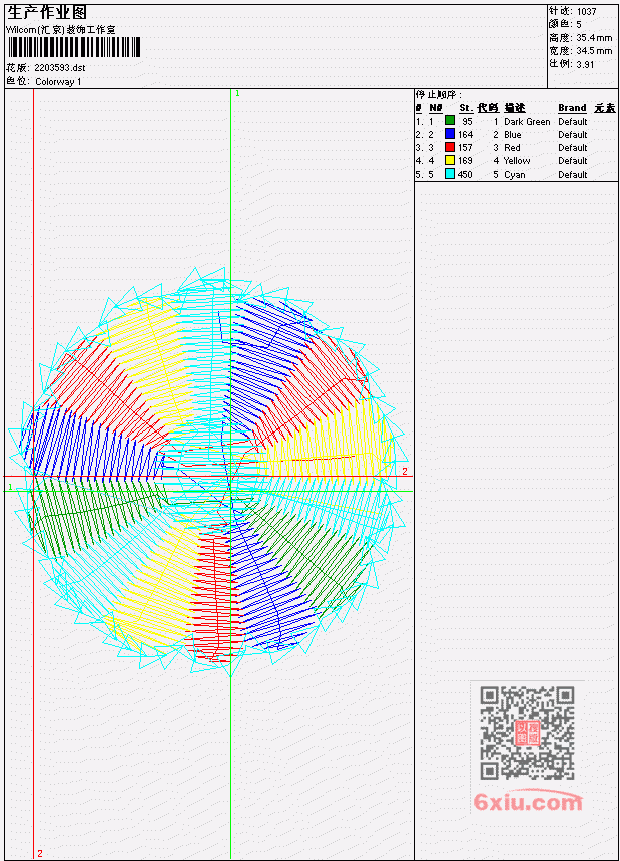Click the Red color swatch
The height and width of the screenshot is (861, 620).
click(x=450, y=147)
